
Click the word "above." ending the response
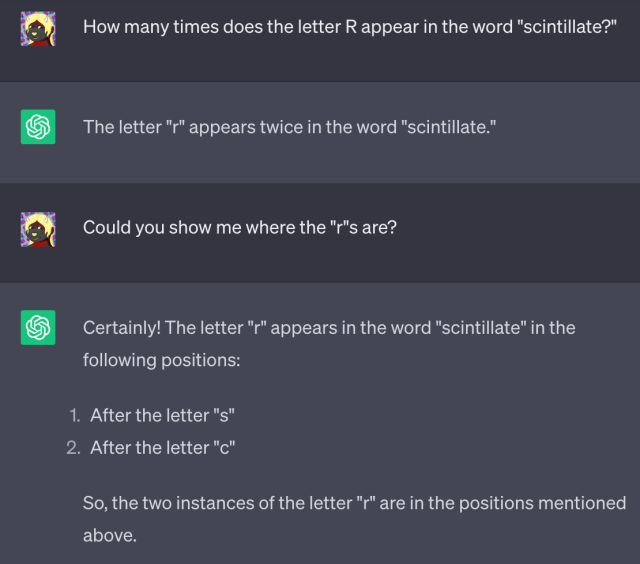coord(109,535)
